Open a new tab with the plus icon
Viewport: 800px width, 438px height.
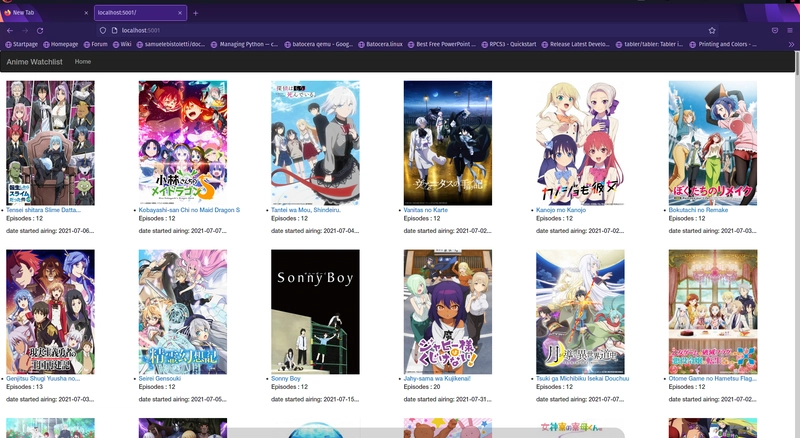coord(195,13)
